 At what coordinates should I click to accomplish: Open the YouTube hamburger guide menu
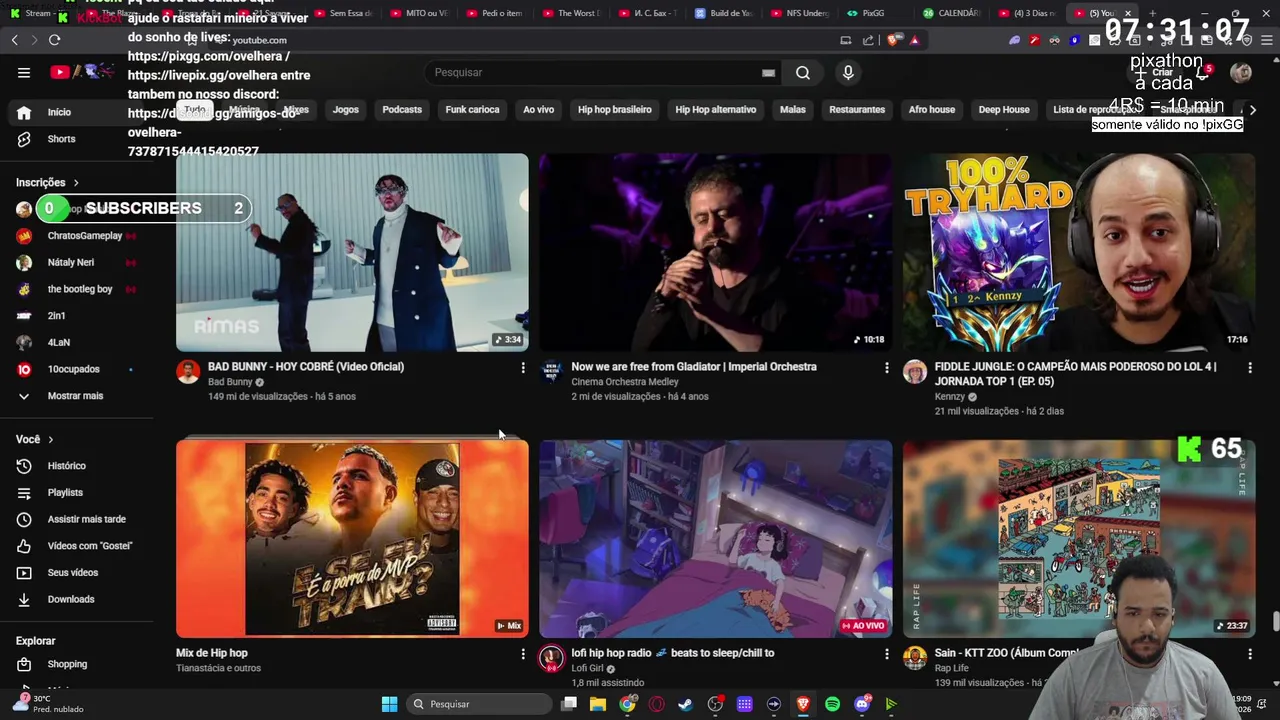(x=24, y=72)
